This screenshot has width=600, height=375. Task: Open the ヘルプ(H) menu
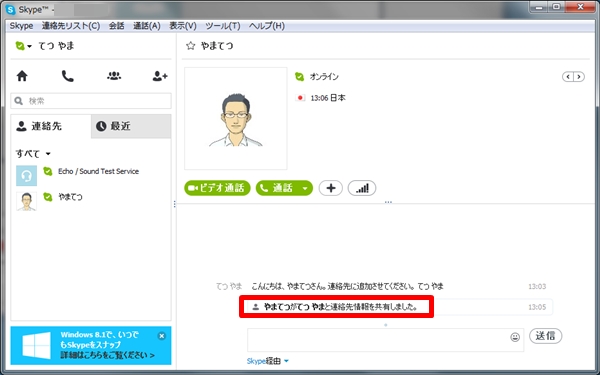(x=267, y=26)
